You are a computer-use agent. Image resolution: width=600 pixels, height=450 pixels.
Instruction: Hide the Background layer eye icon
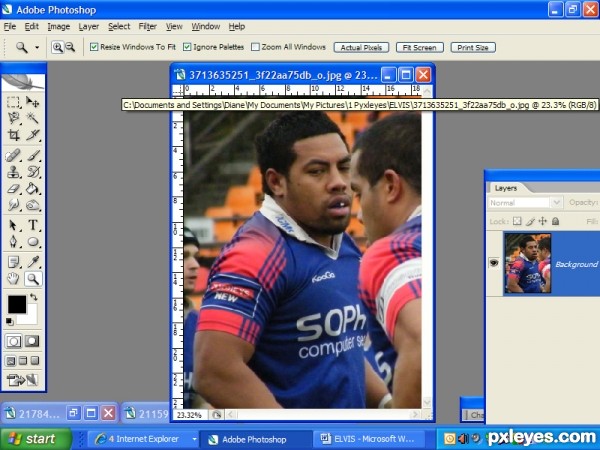pyautogui.click(x=494, y=263)
